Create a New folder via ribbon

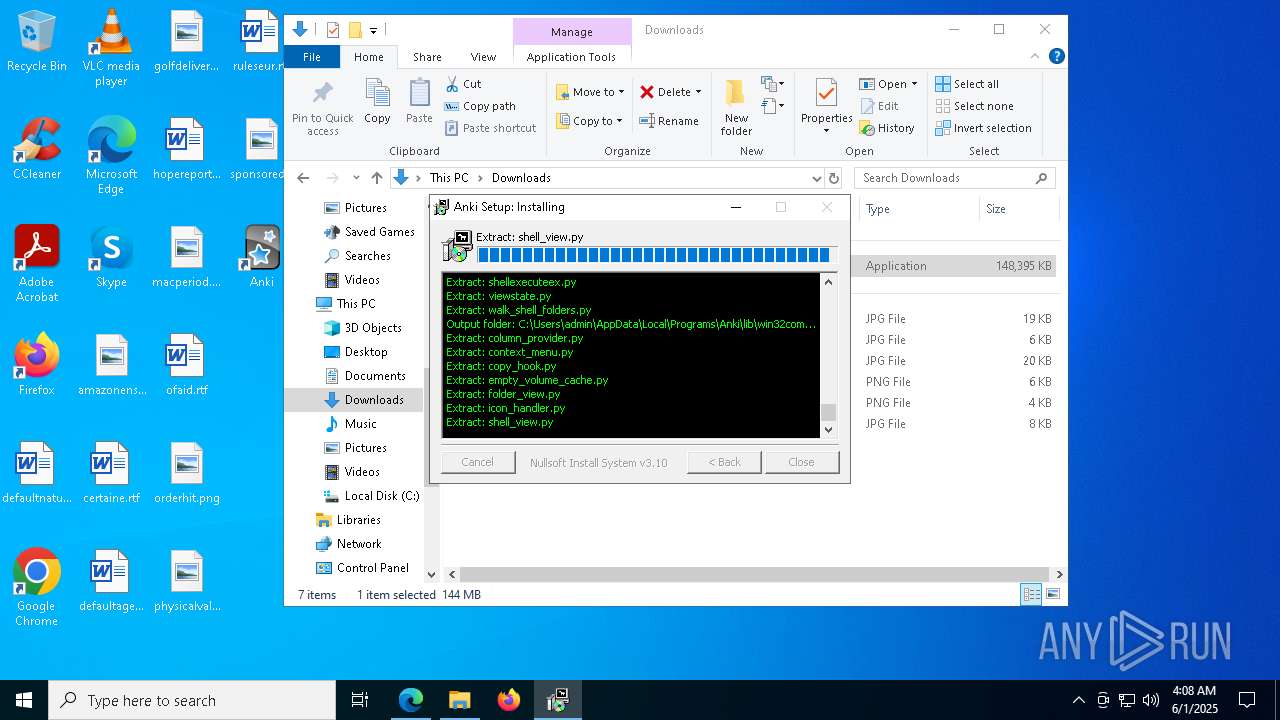coord(736,108)
